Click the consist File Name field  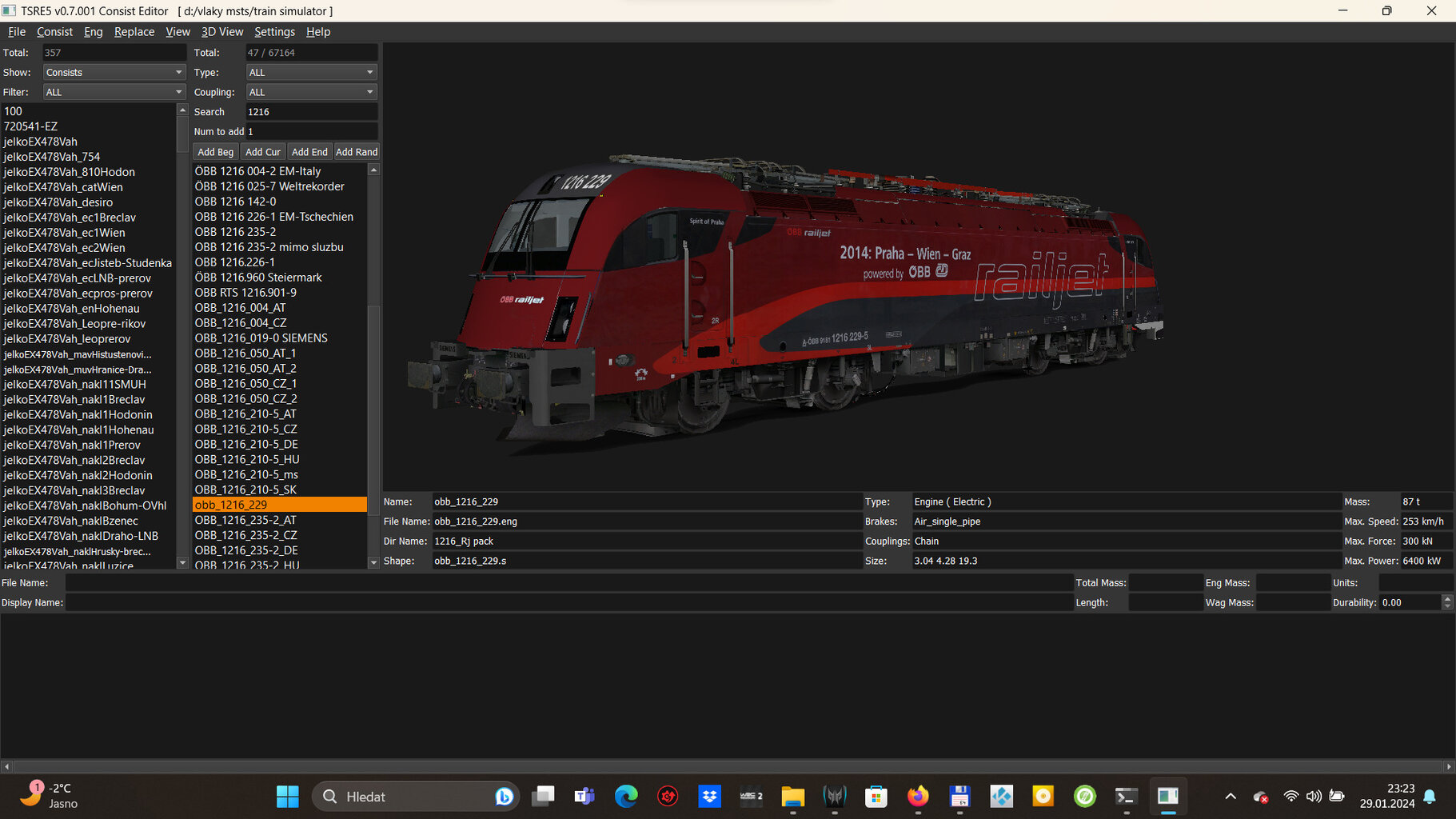tap(568, 583)
